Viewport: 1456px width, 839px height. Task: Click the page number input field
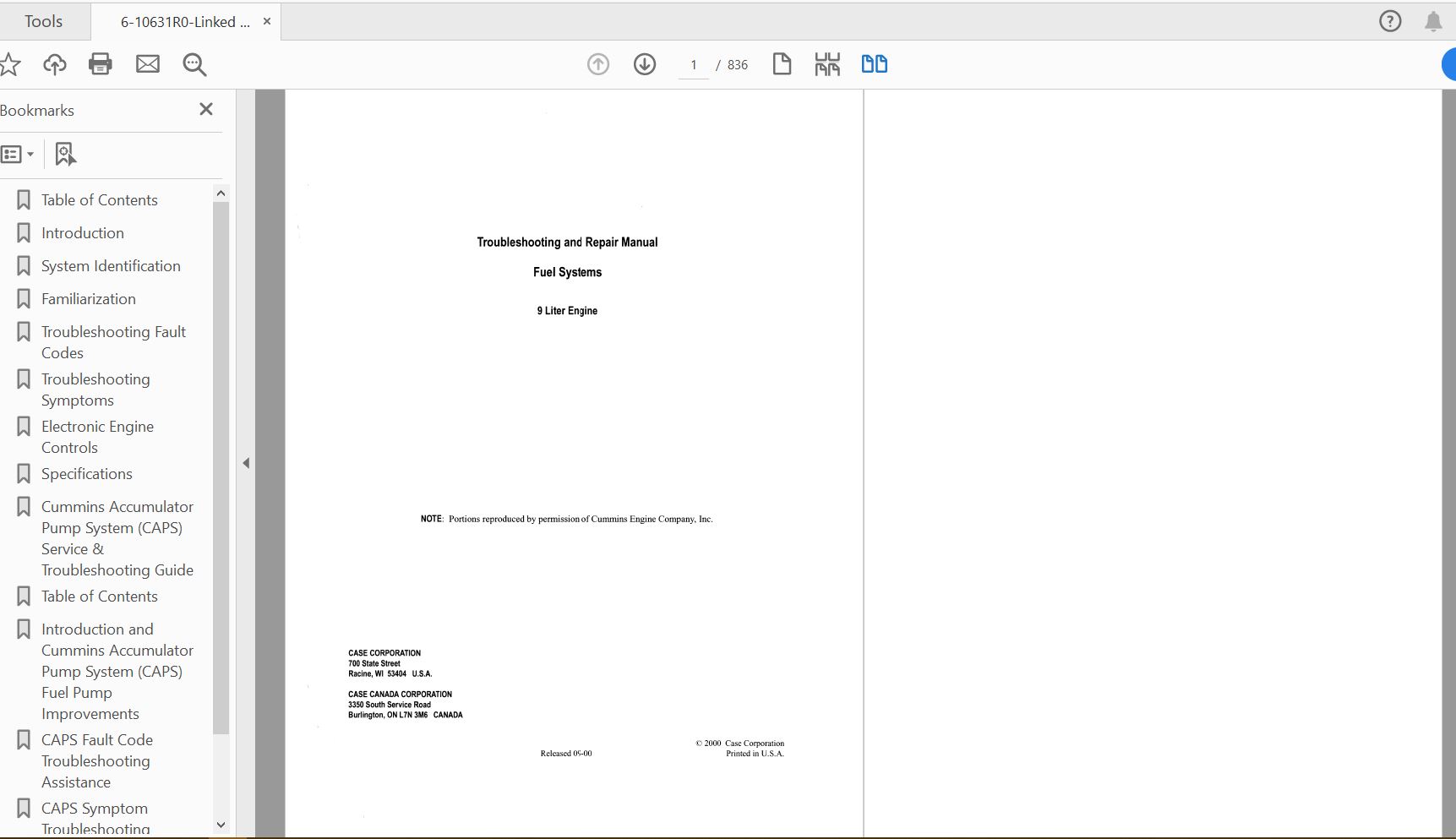point(694,65)
